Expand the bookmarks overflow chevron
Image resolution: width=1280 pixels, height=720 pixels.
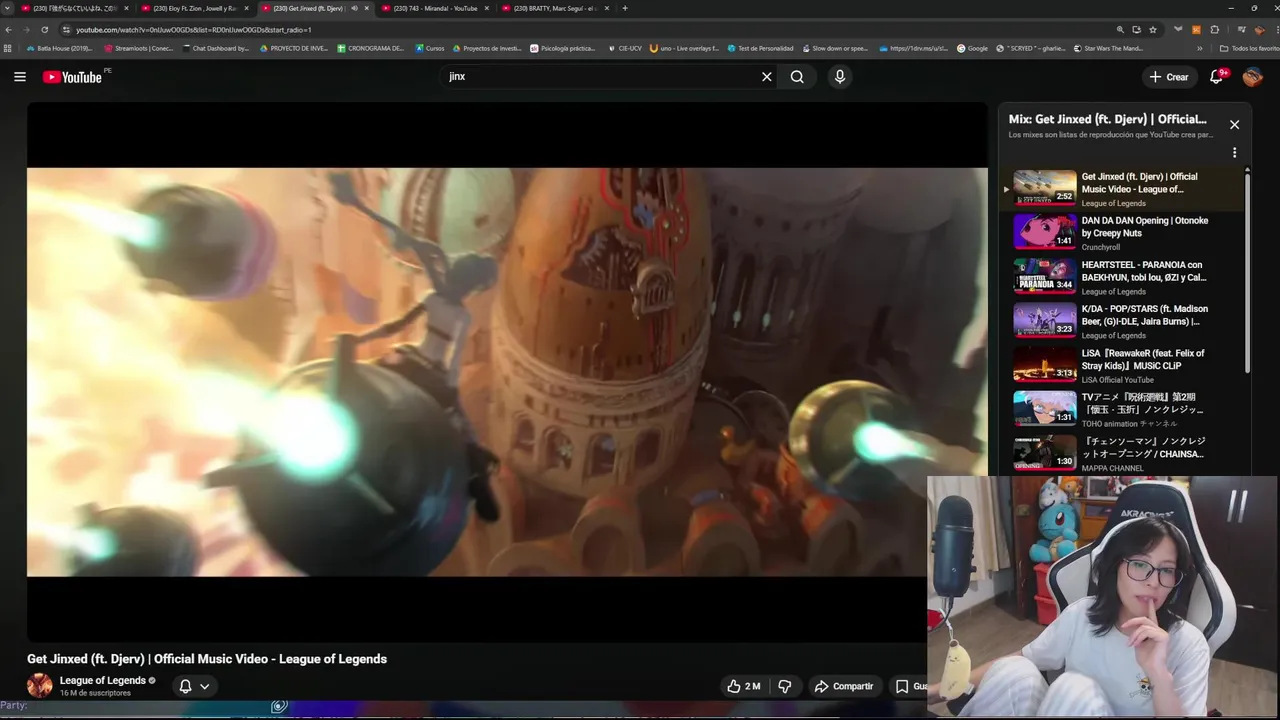pyautogui.click(x=1200, y=48)
